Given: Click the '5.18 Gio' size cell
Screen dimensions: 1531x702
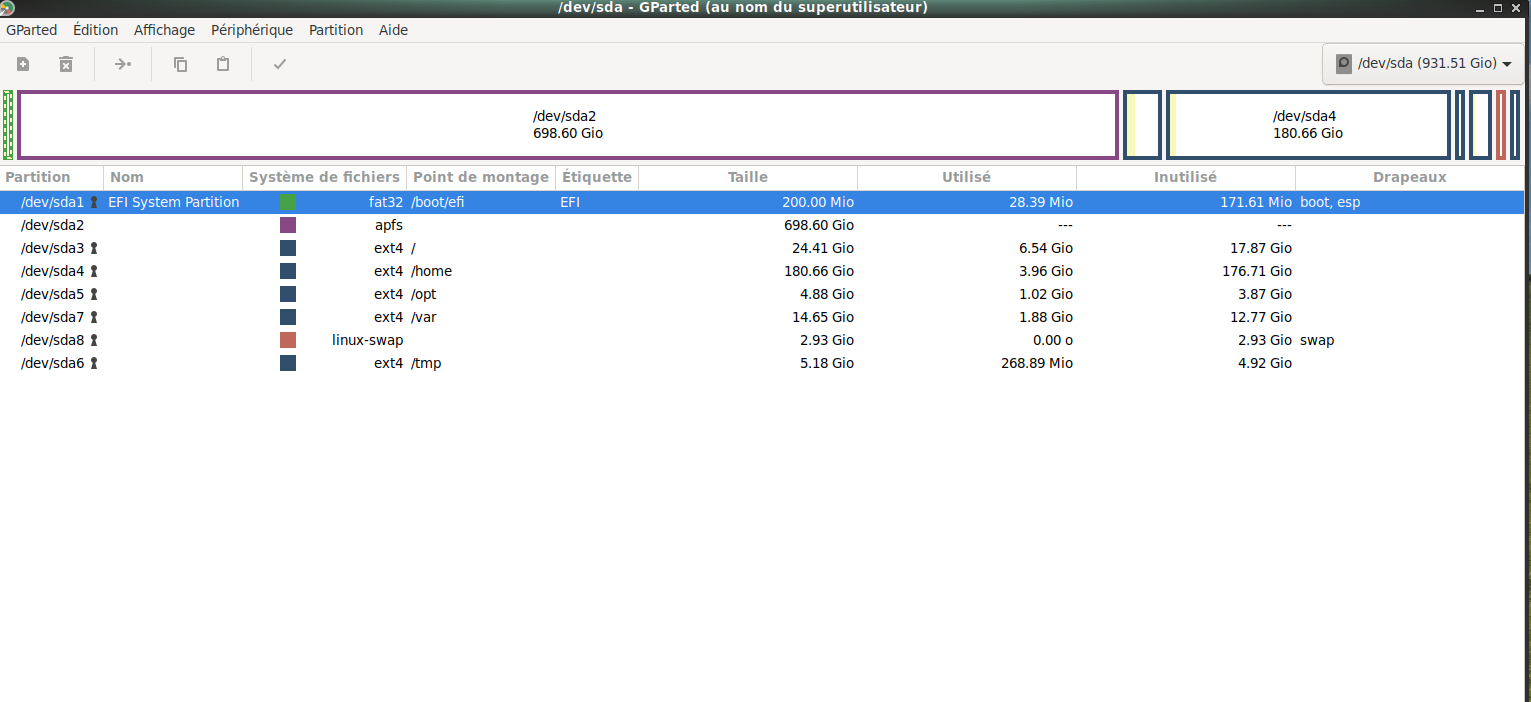Looking at the screenshot, I should pyautogui.click(x=826, y=363).
